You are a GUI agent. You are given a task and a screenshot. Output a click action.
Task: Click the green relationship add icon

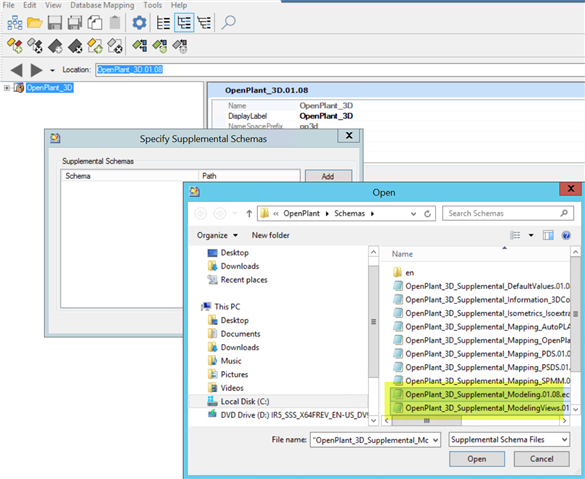pyautogui.click(x=140, y=46)
